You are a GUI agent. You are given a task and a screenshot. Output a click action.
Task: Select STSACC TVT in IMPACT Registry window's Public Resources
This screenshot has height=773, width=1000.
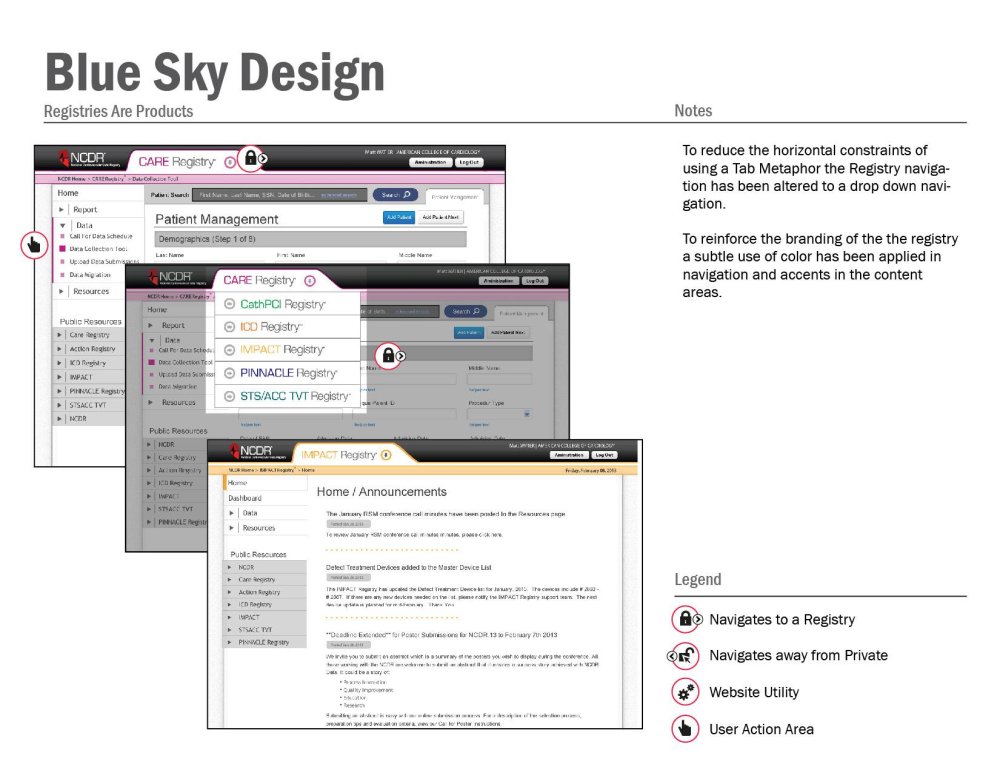coord(254,629)
